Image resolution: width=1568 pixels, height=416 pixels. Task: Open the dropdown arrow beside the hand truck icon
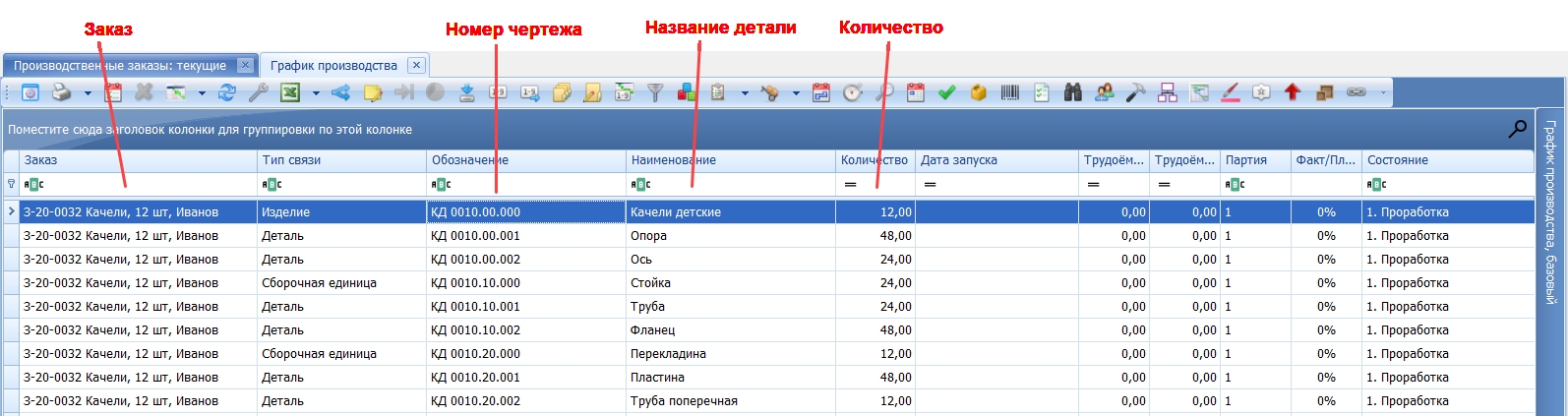coord(796,93)
